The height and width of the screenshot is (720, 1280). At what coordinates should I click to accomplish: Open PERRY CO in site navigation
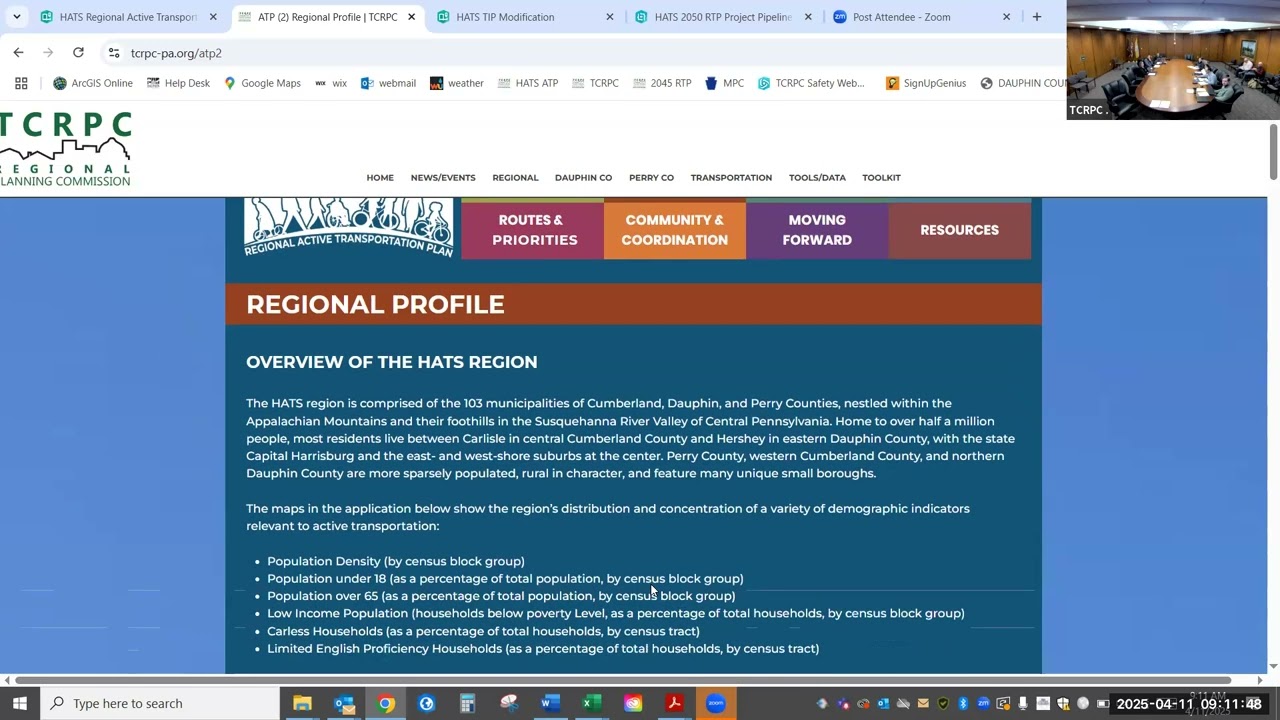pyautogui.click(x=651, y=178)
